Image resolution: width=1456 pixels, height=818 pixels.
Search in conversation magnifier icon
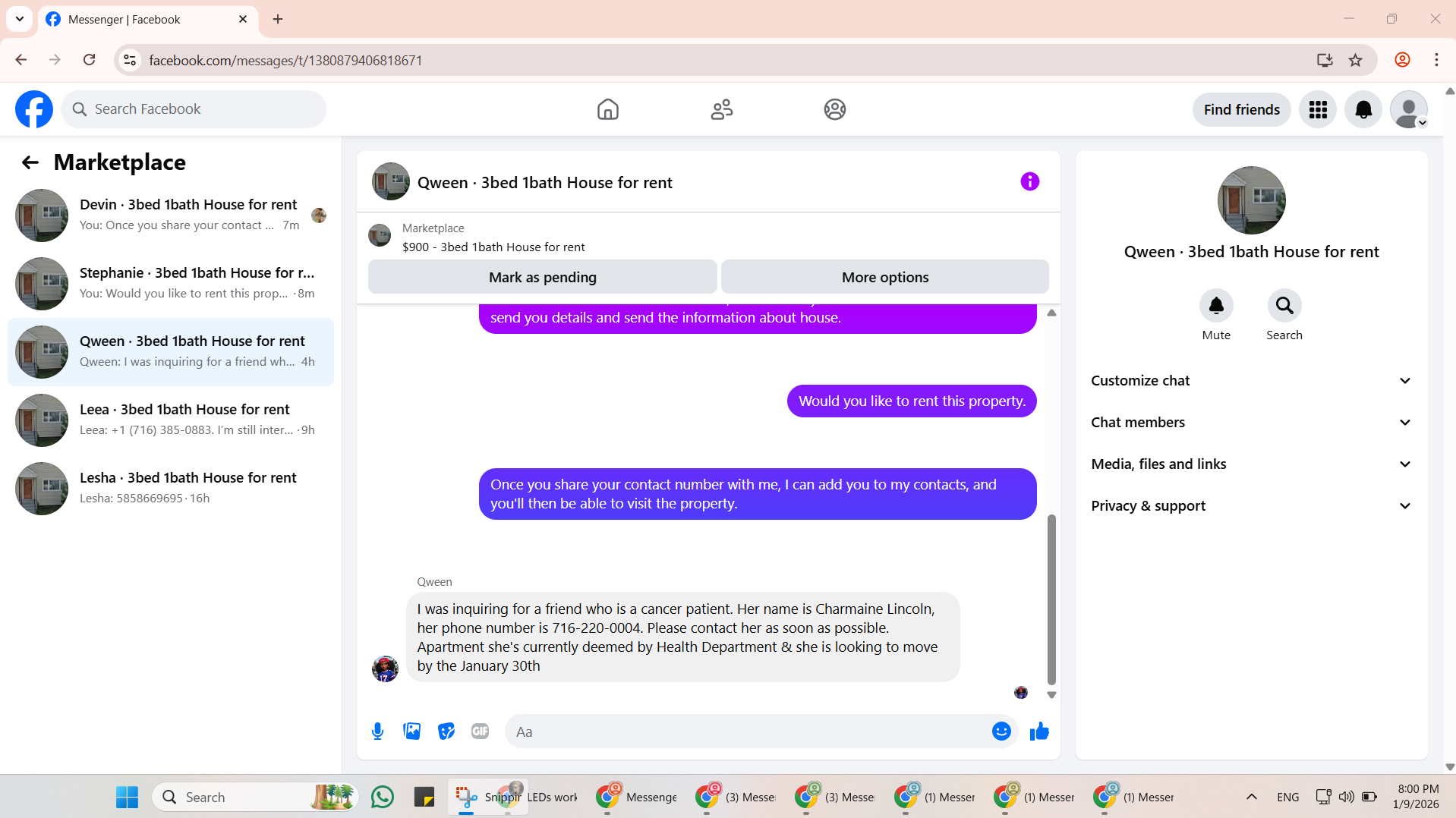pos(1284,306)
